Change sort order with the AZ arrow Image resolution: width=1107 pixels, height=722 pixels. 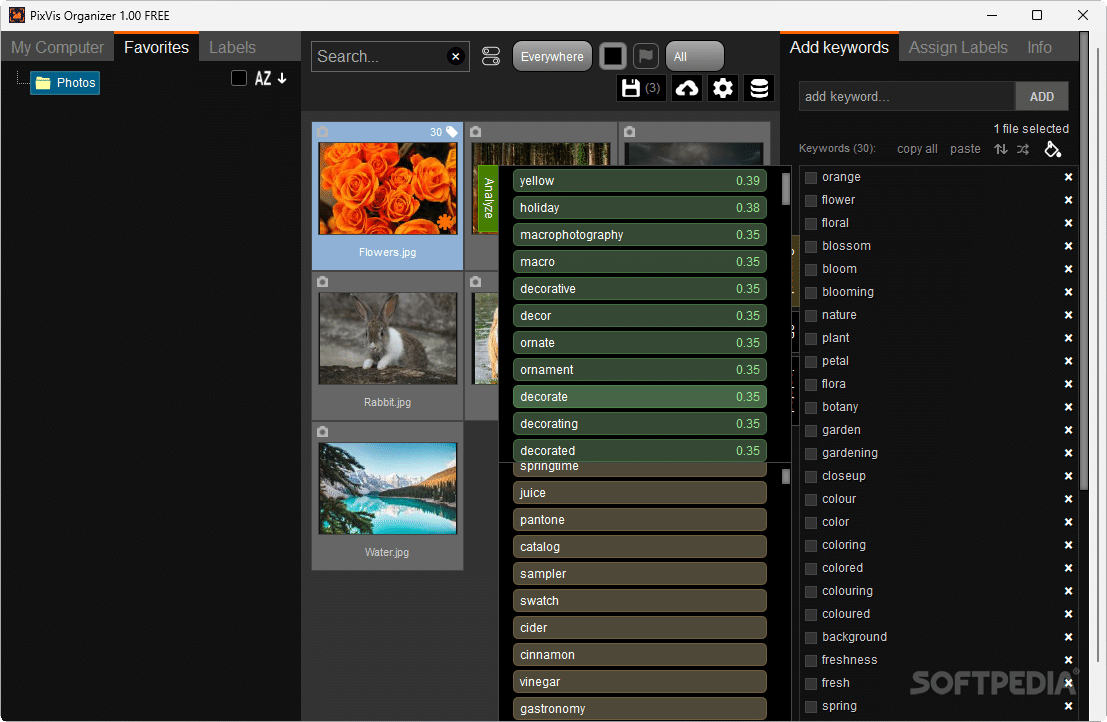pos(277,78)
